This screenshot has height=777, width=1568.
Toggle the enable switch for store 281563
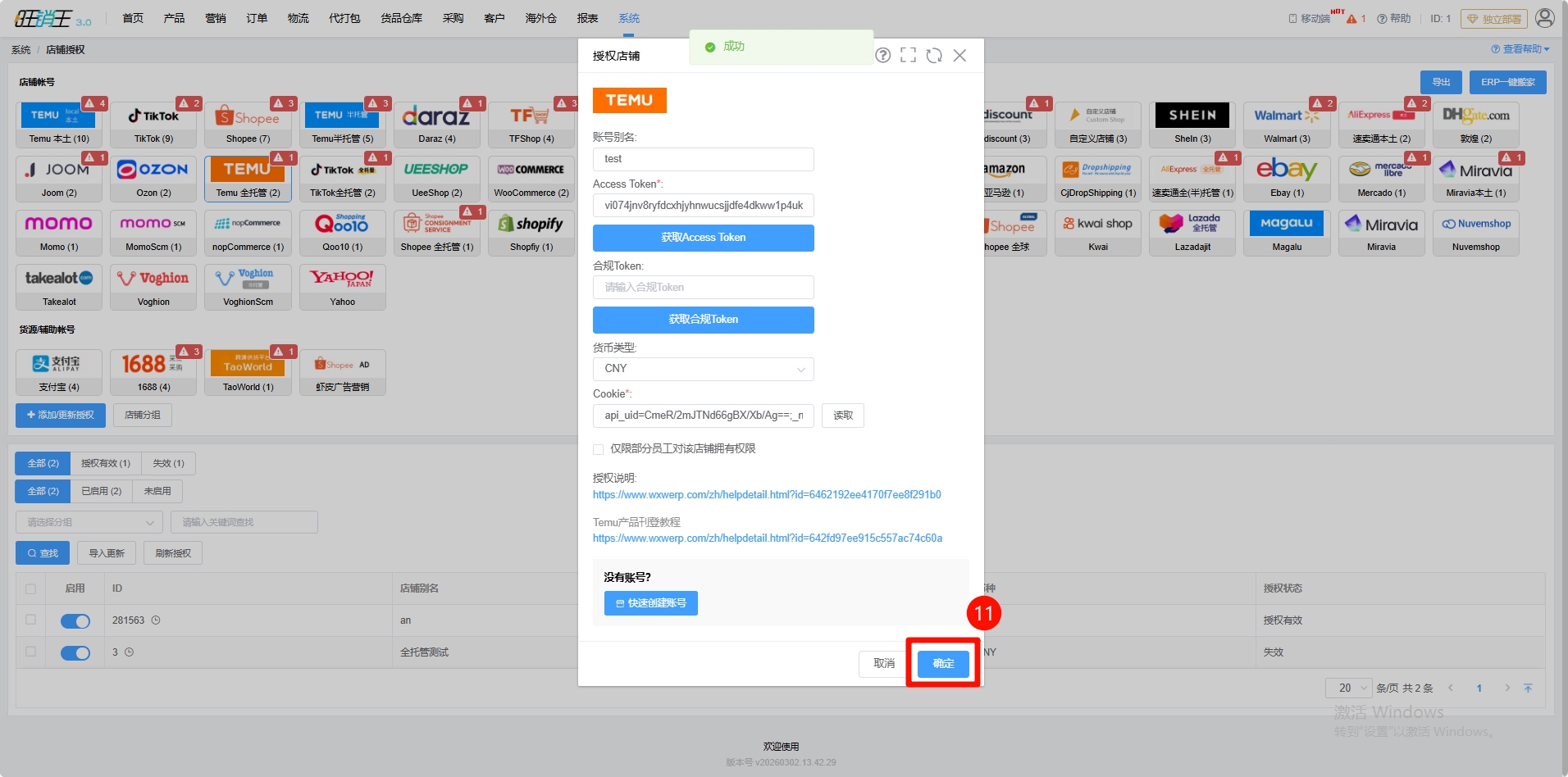point(75,621)
